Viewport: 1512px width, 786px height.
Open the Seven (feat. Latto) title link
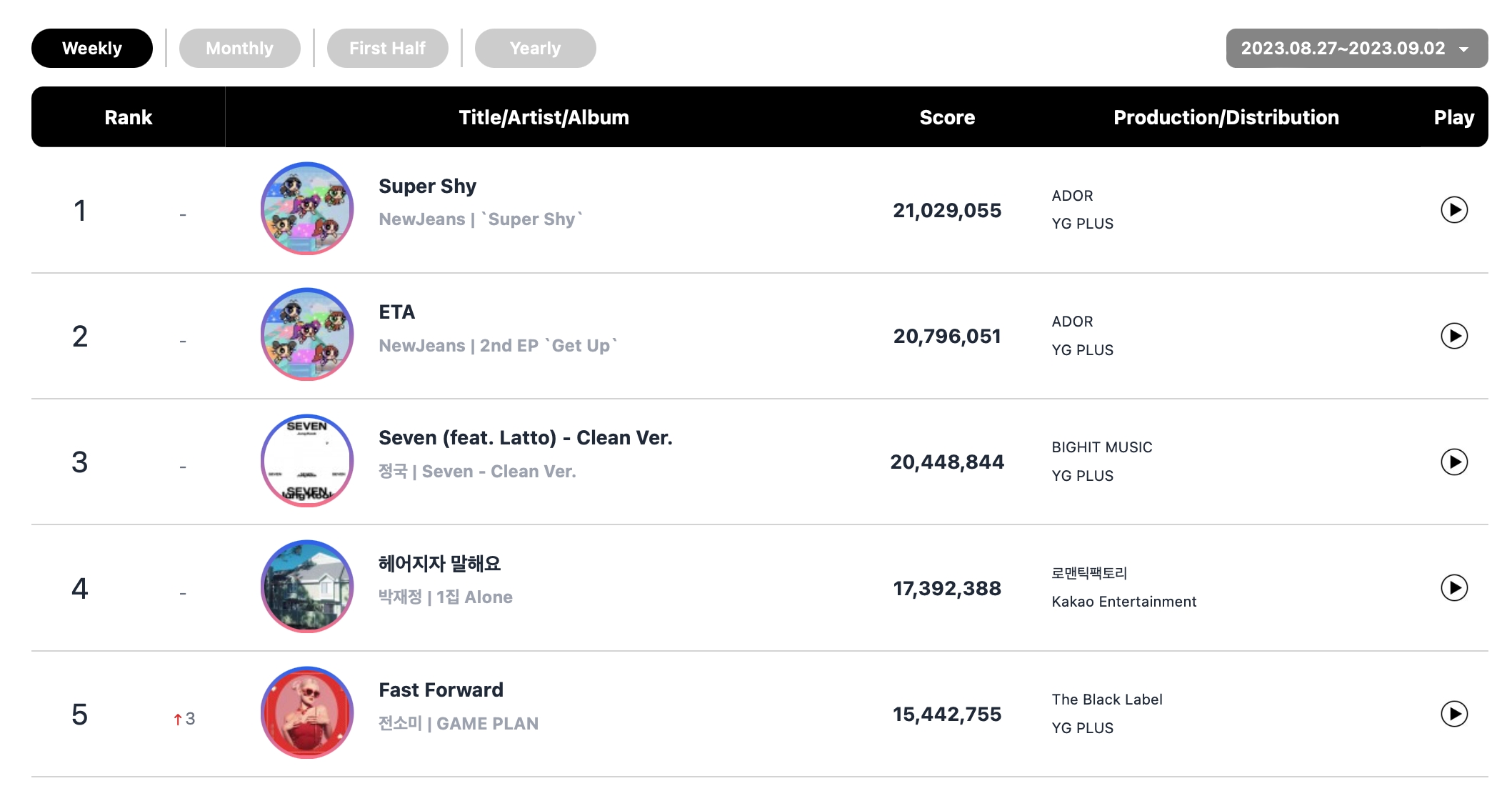click(x=525, y=438)
